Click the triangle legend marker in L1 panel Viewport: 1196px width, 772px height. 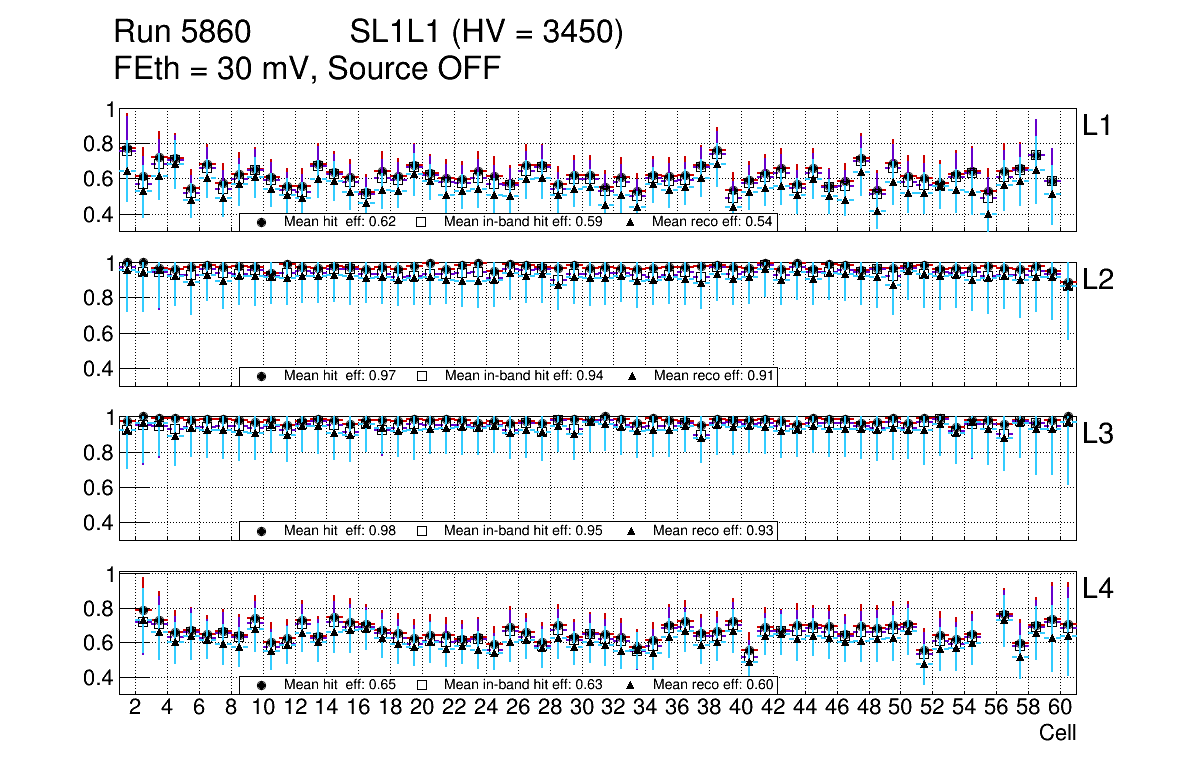click(x=631, y=222)
